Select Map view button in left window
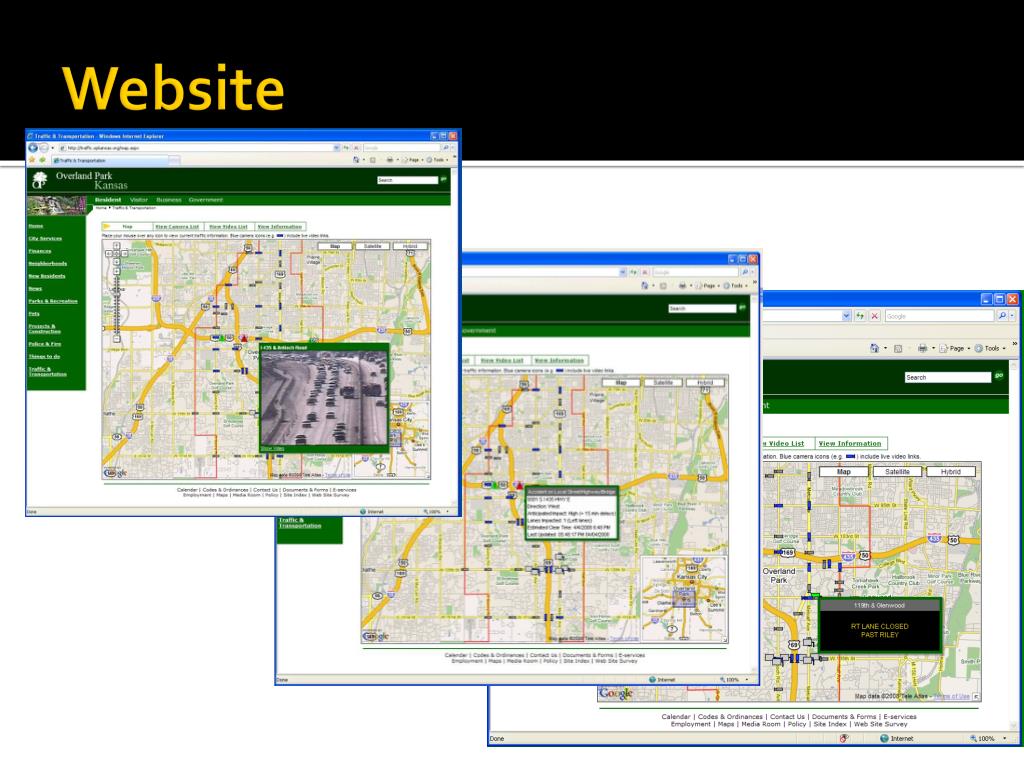 coord(335,246)
